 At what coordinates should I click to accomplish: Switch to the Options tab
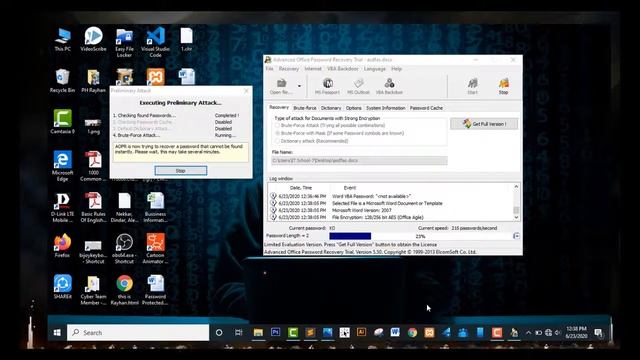click(353, 108)
